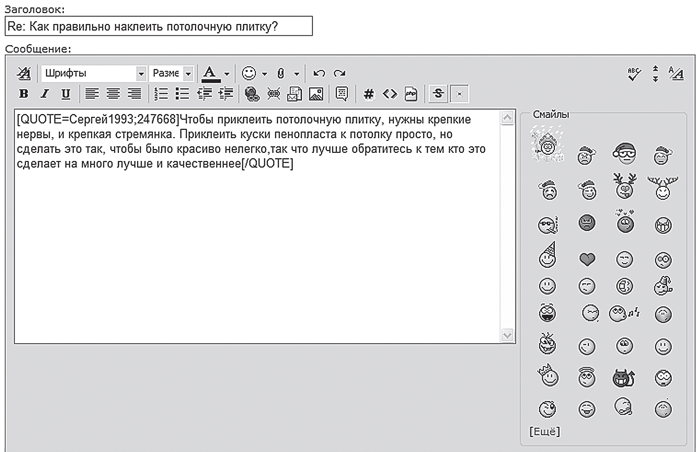Toggle Bold formatting
The width and height of the screenshot is (700, 452).
pyautogui.click(x=24, y=94)
